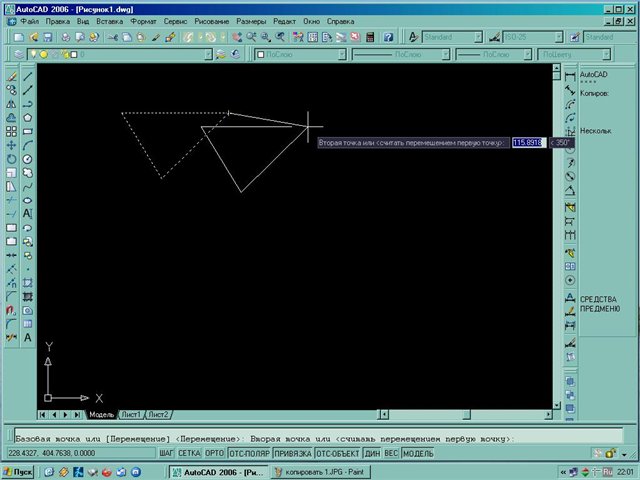Click the Save icon in standard toolbar
The height and width of the screenshot is (480, 640).
[48, 37]
